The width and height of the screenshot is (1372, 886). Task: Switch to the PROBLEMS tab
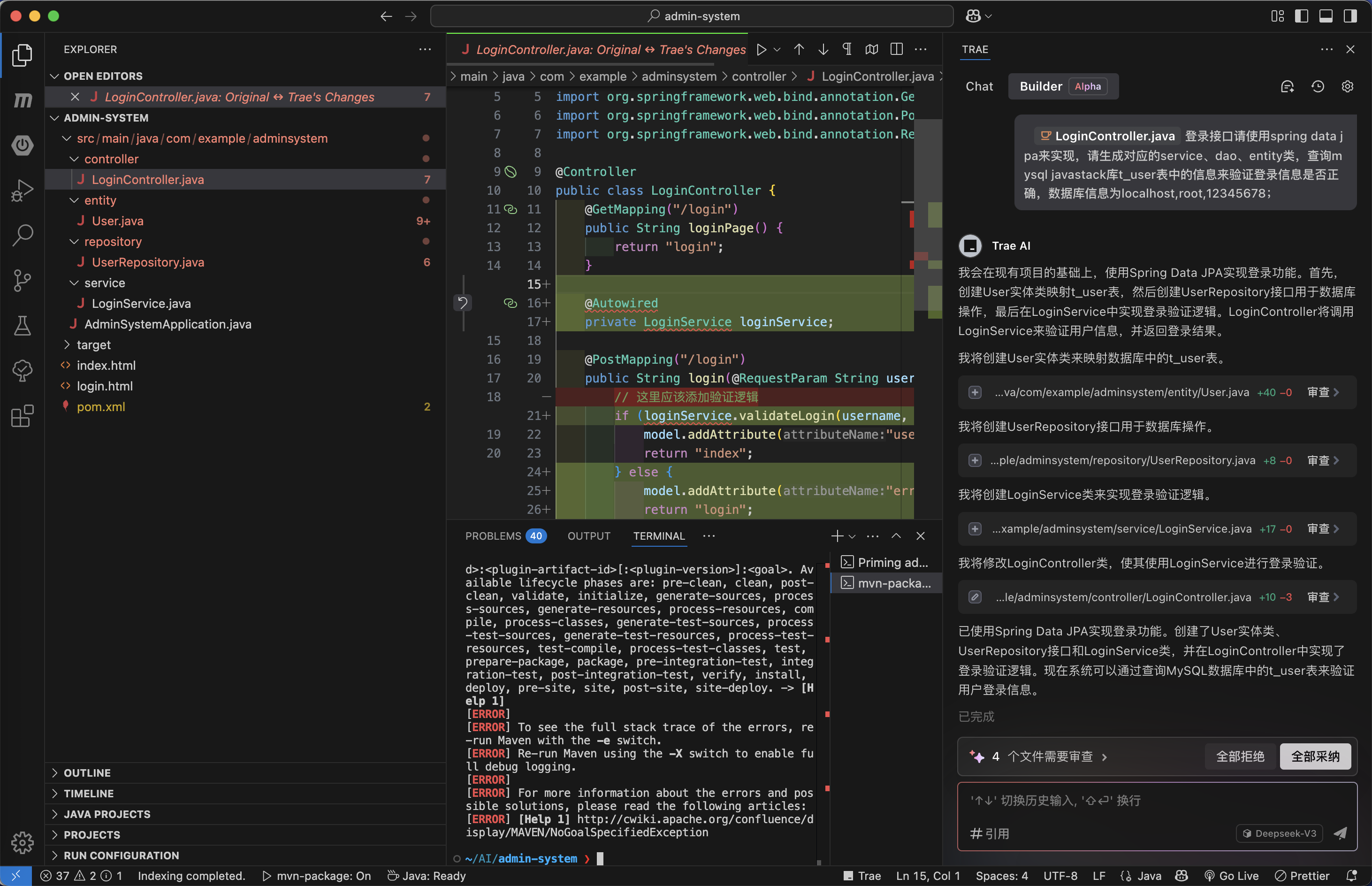493,536
